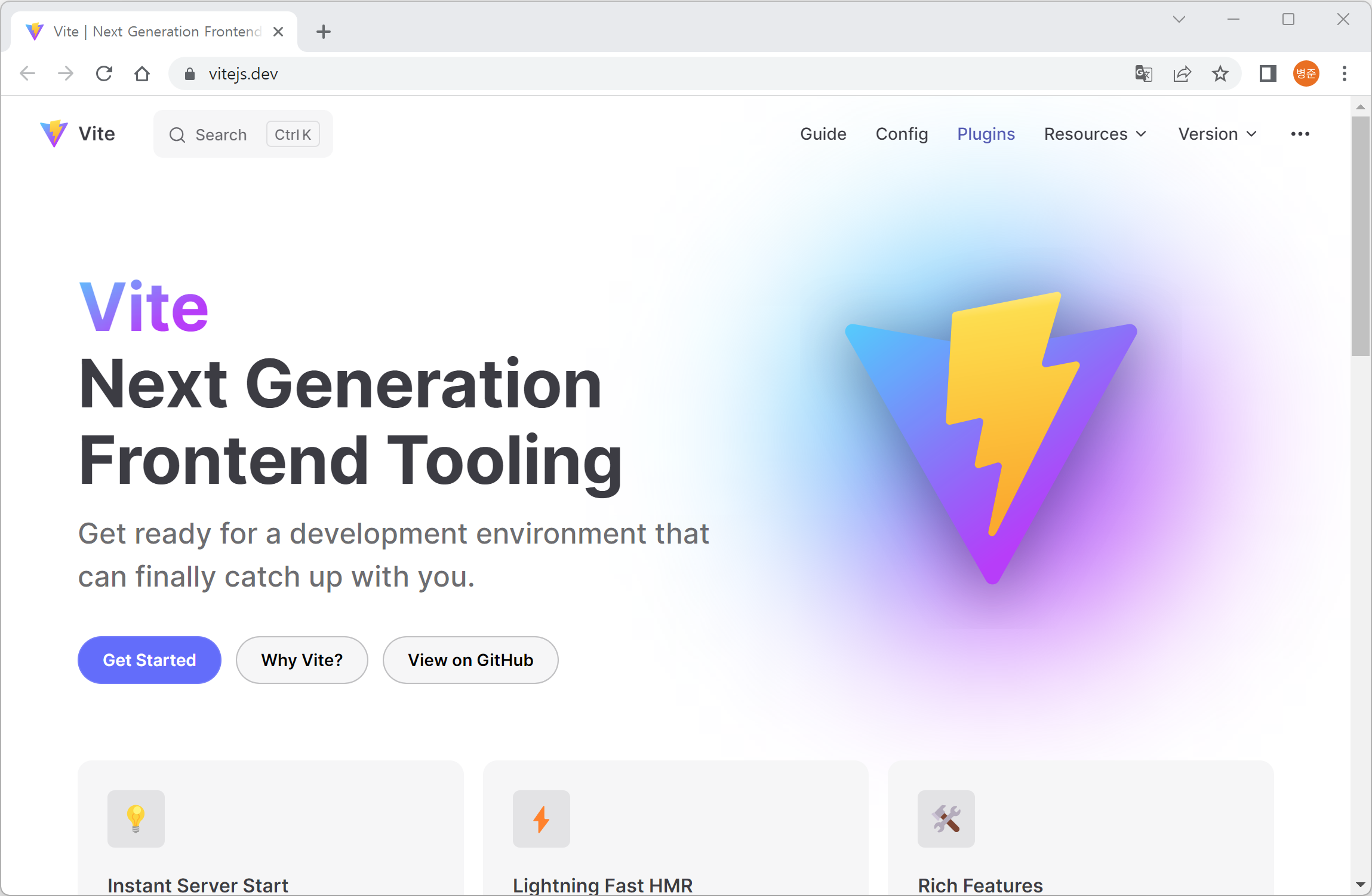Viewport: 1372px width, 896px height.
Task: Click the page vertical scrollbar thumb
Action: (x=1360, y=236)
